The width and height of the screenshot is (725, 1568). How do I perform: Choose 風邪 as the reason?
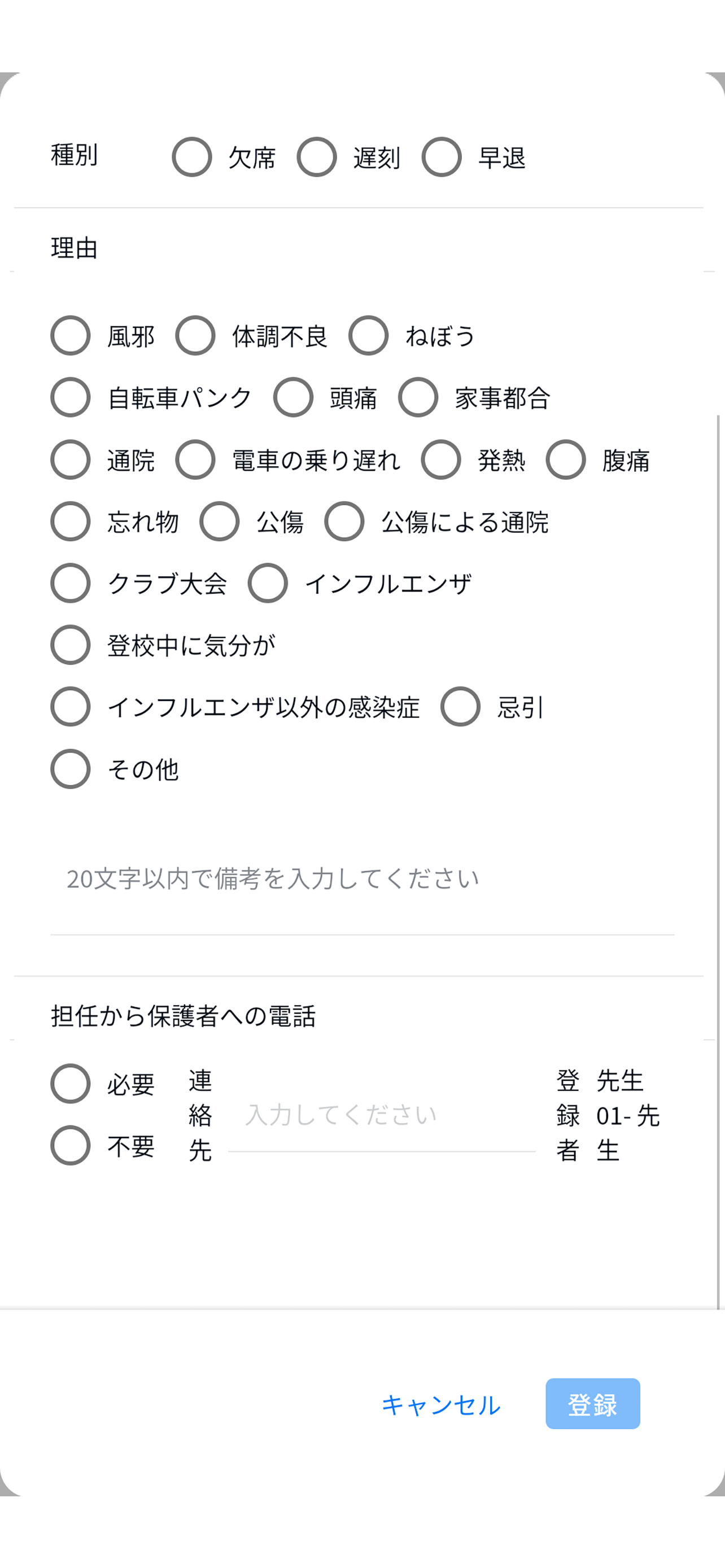click(70, 335)
